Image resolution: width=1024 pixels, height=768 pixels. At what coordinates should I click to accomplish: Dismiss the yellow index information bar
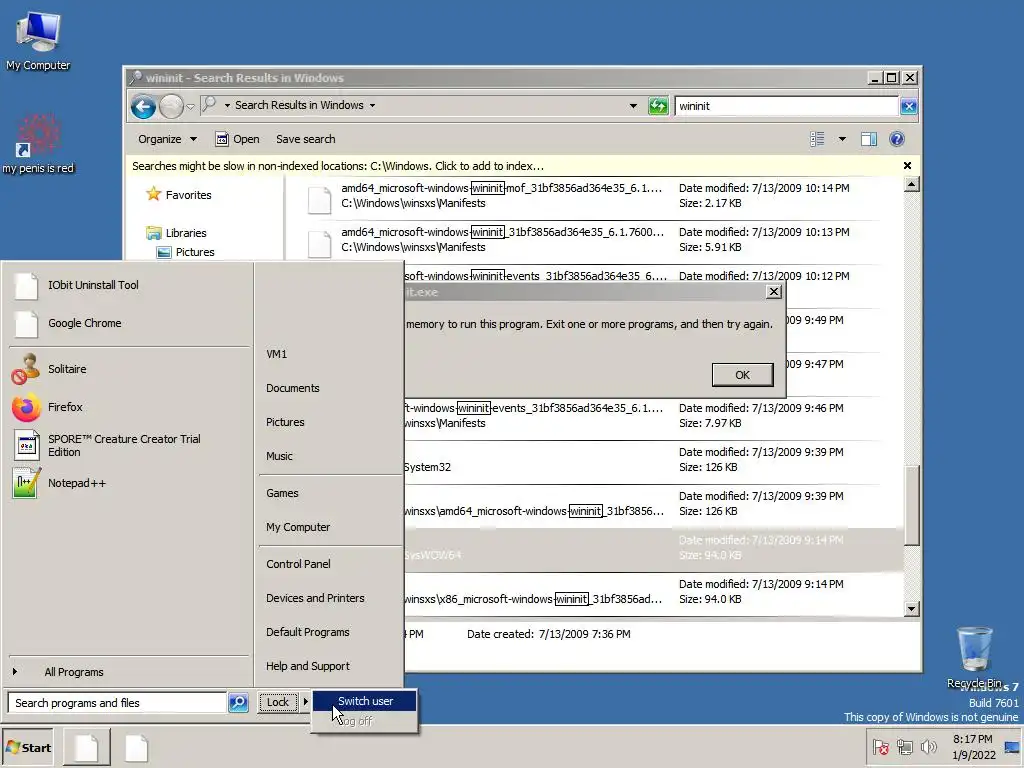907,166
